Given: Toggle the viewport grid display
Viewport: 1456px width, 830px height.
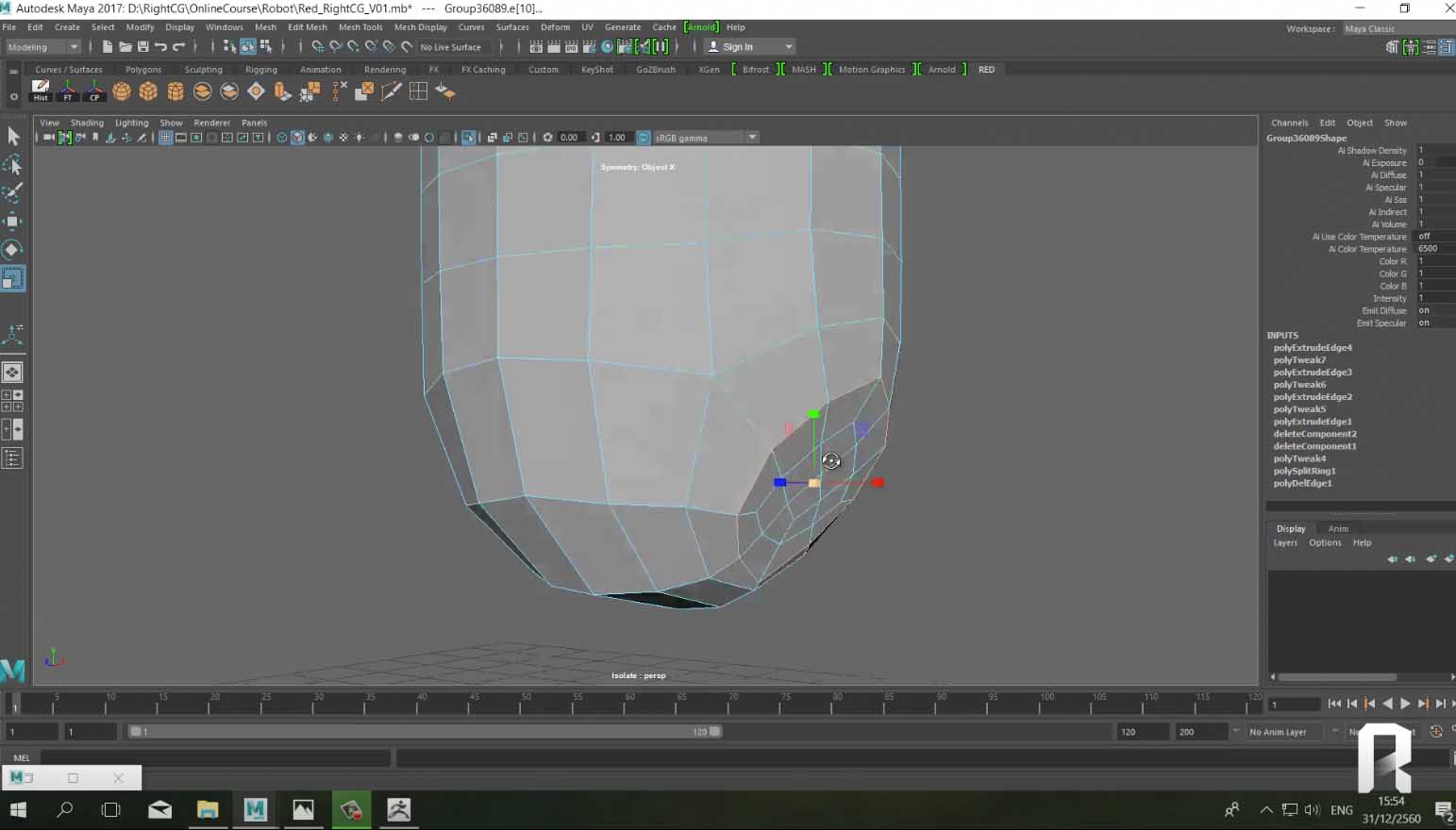Looking at the screenshot, I should [x=165, y=138].
